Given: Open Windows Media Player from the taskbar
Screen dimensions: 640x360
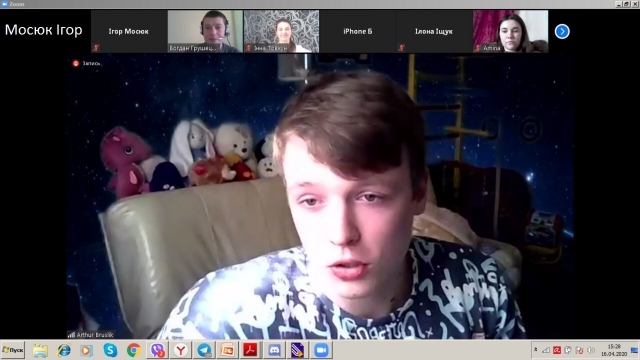Looking at the screenshot, I should tap(87, 350).
